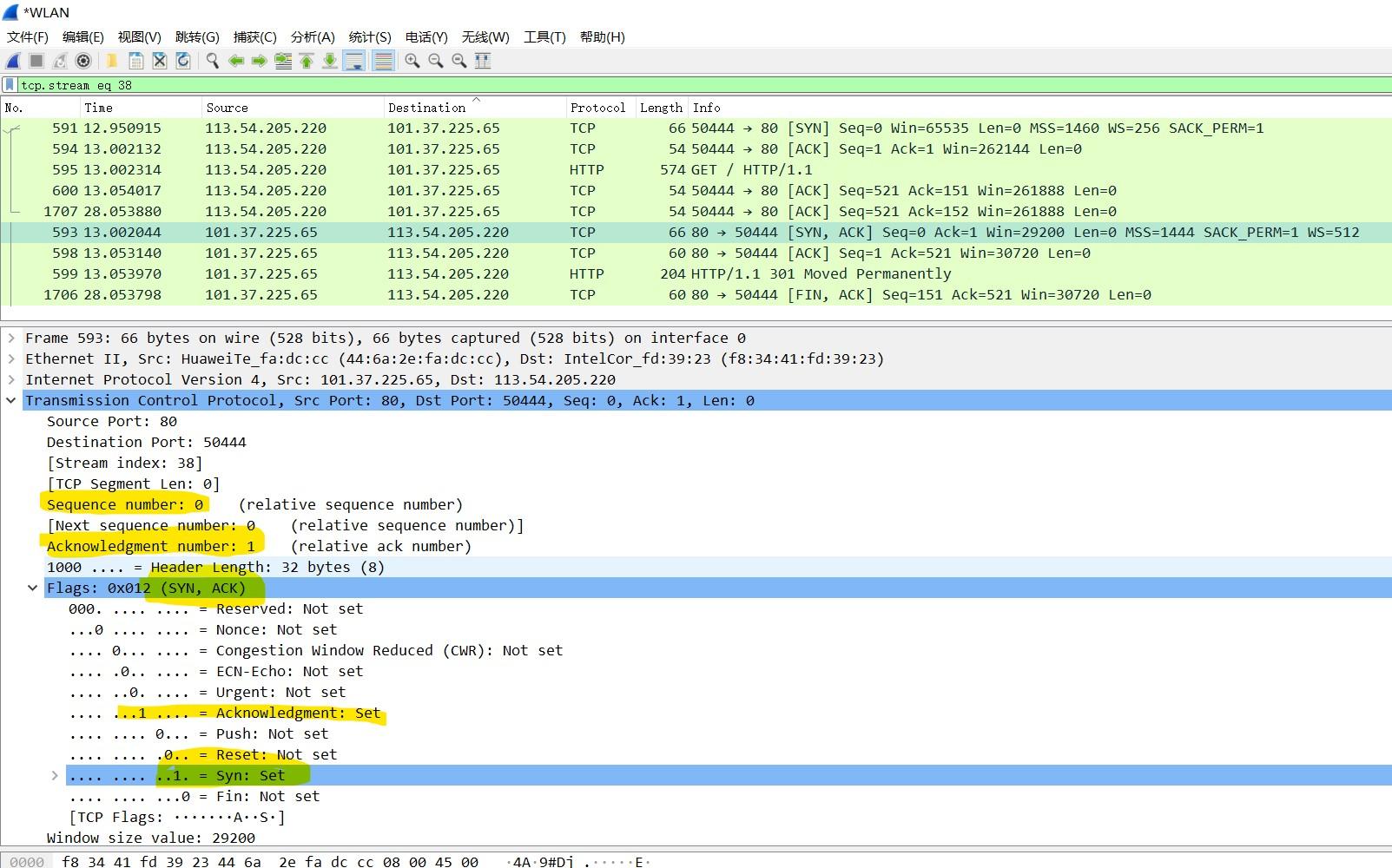Jump to the last packet
Viewport: 1392px width, 868px height.
pyautogui.click(x=330, y=61)
